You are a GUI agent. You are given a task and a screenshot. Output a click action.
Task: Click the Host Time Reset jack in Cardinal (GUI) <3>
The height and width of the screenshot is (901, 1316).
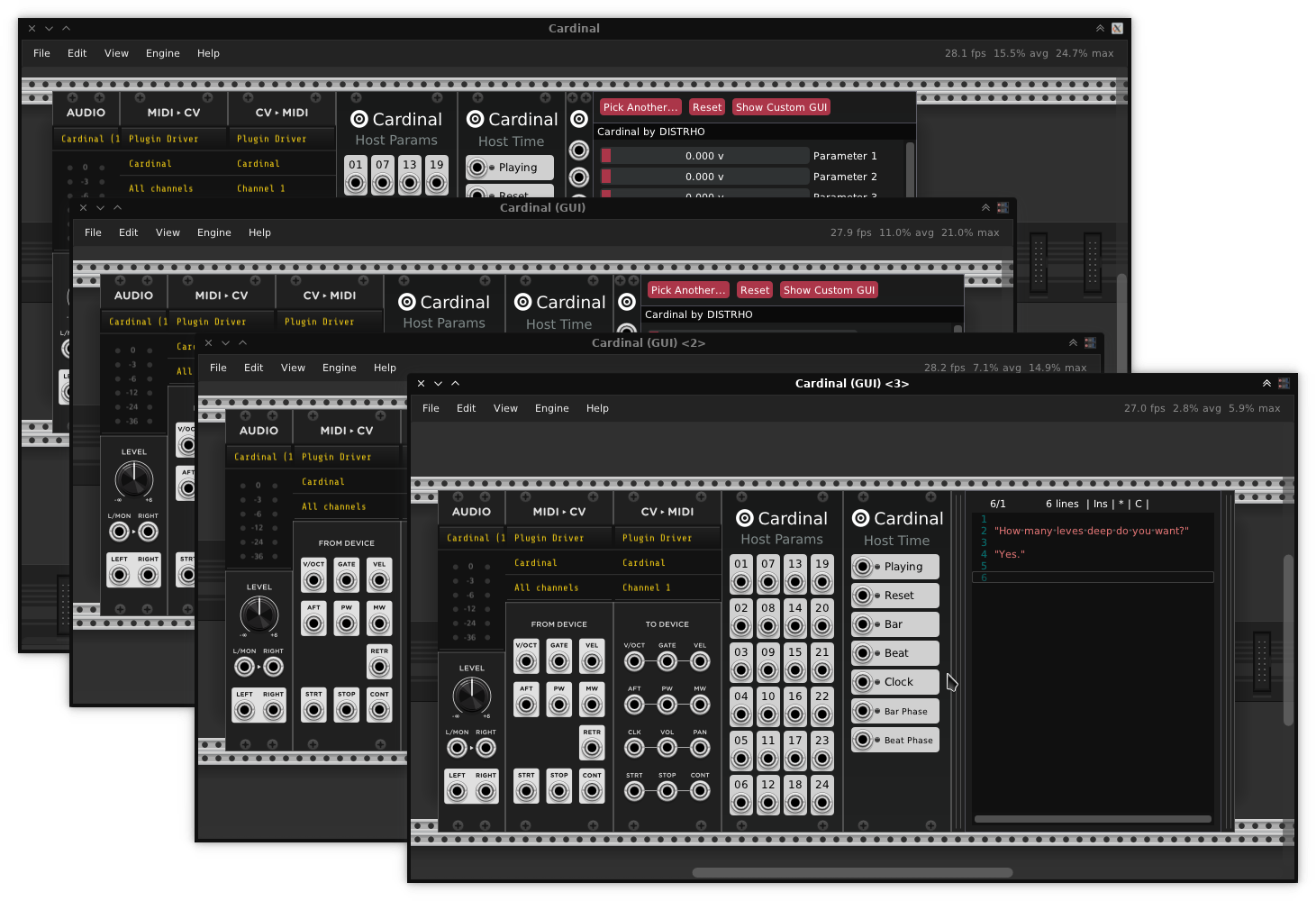[863, 596]
